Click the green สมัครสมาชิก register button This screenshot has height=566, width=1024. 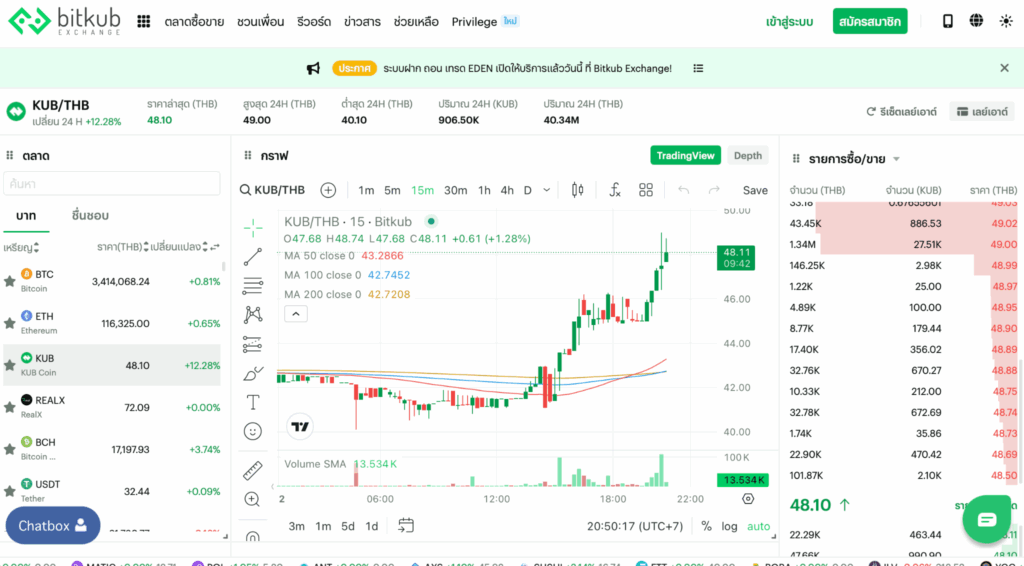tap(869, 21)
